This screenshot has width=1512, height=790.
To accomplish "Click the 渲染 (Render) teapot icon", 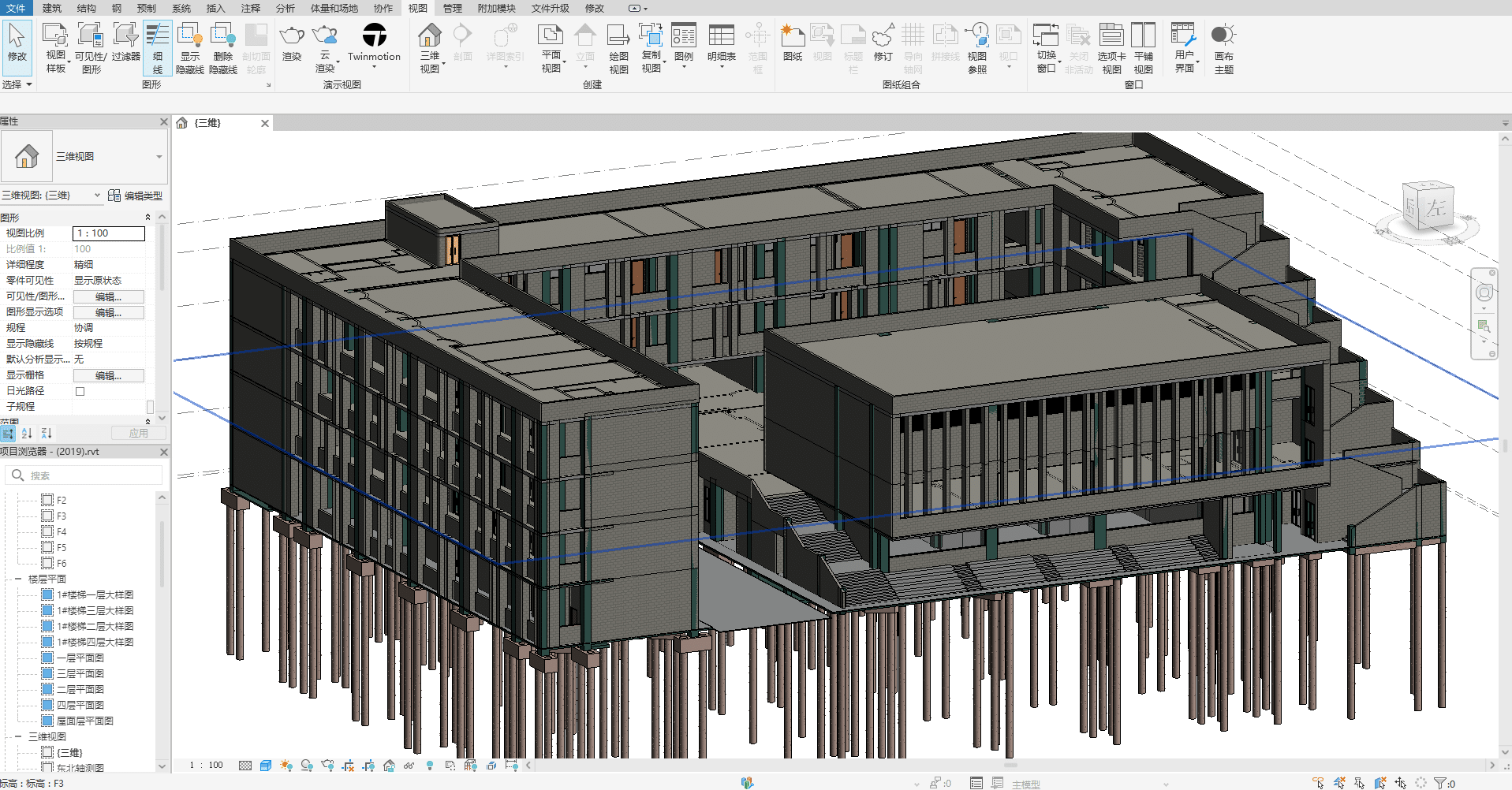I will click(x=292, y=36).
